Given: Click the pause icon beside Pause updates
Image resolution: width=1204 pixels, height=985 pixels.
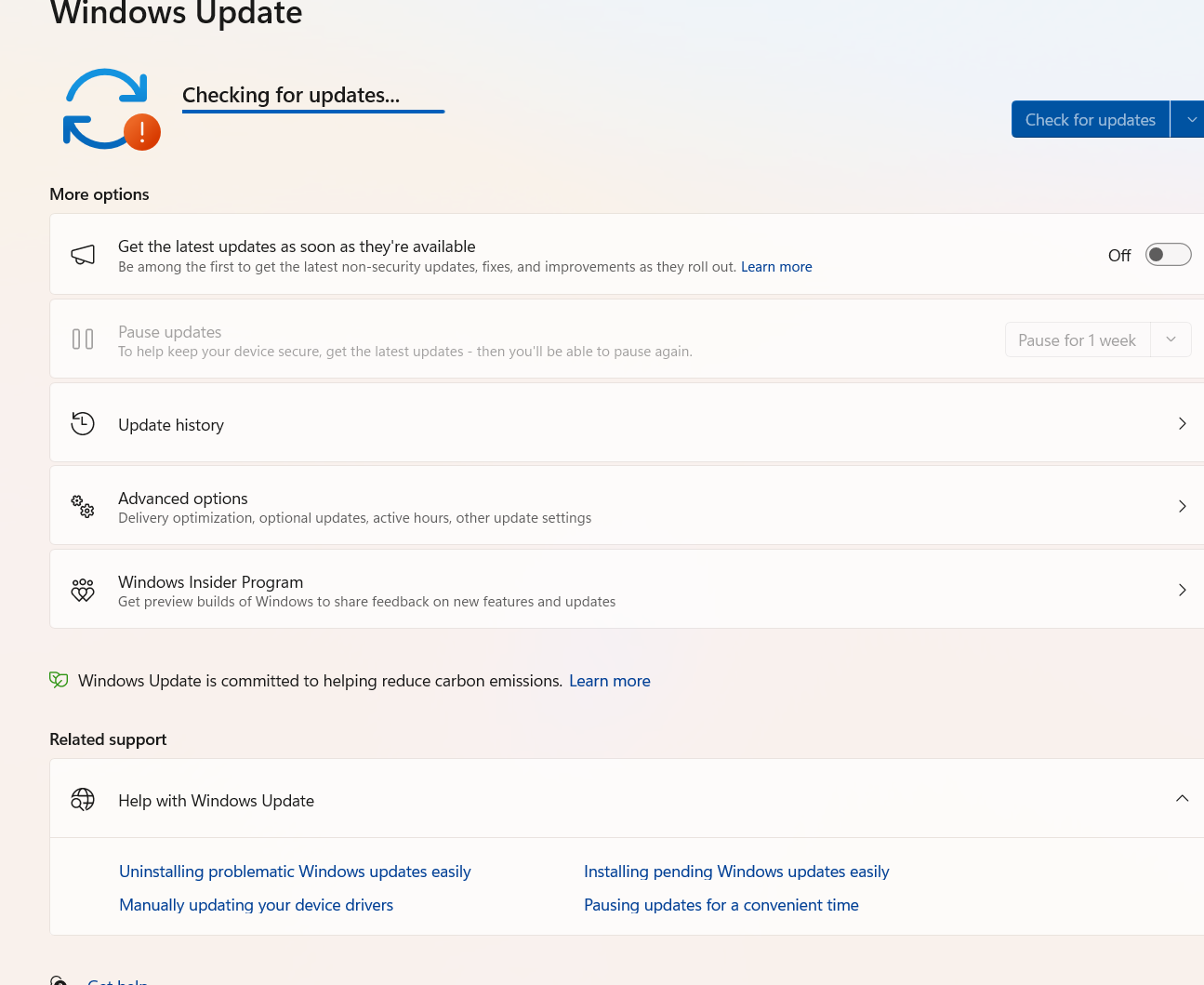Looking at the screenshot, I should (83, 339).
